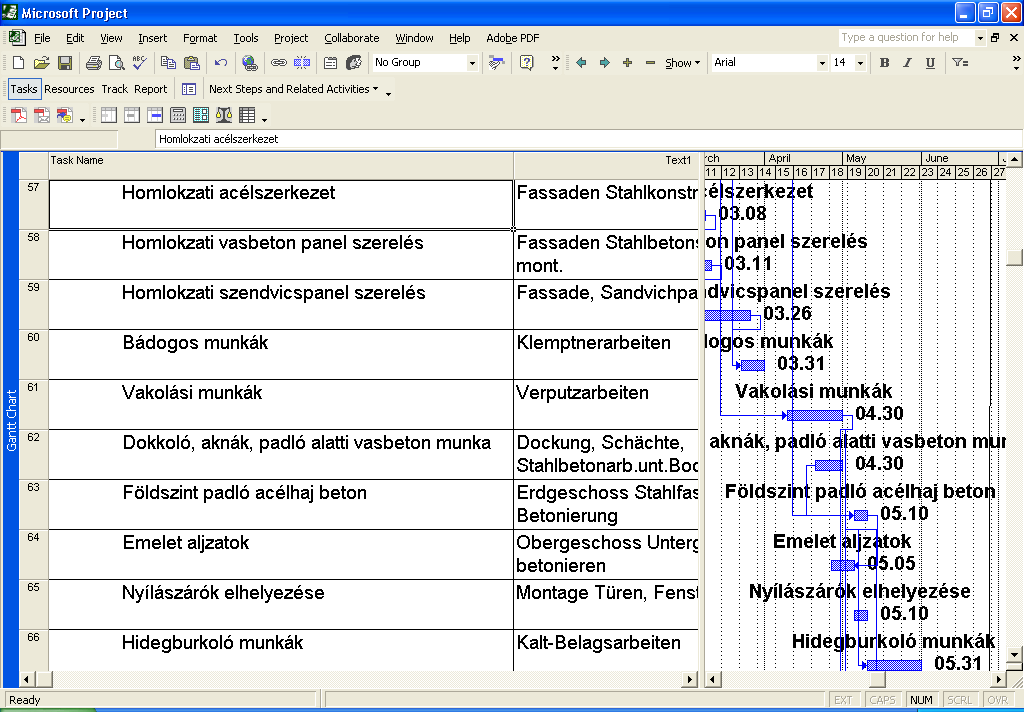1024x712 pixels.
Task: Select row header 62
Action: tap(33, 454)
